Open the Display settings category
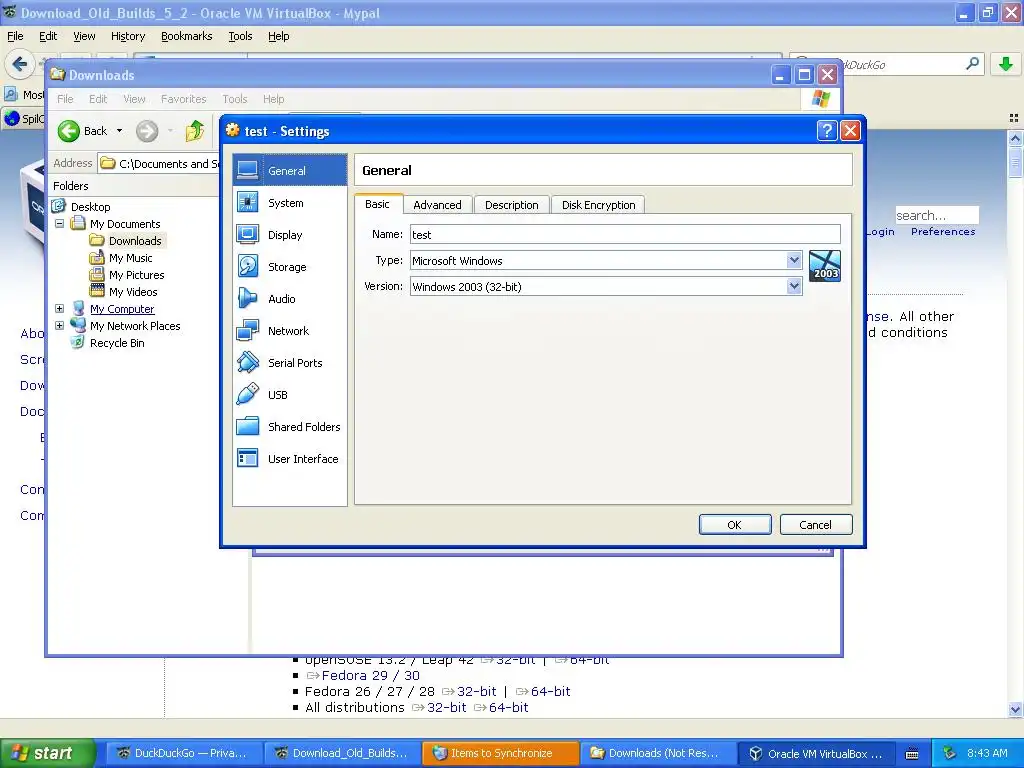1024x768 pixels. point(289,235)
